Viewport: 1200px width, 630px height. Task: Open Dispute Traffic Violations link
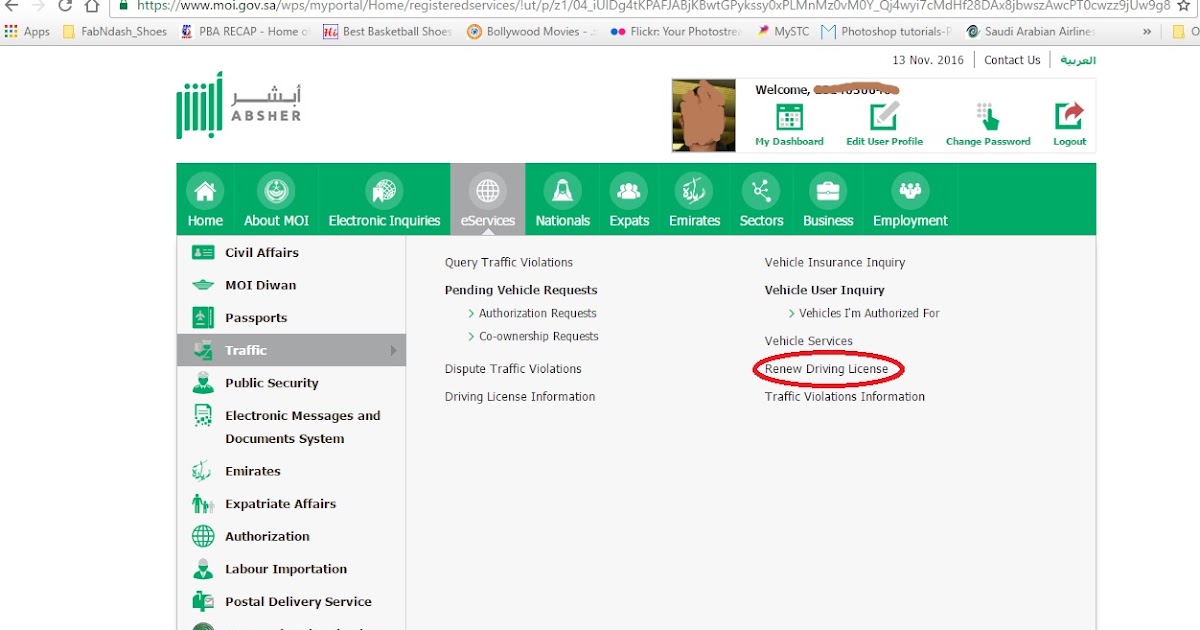[x=513, y=369]
